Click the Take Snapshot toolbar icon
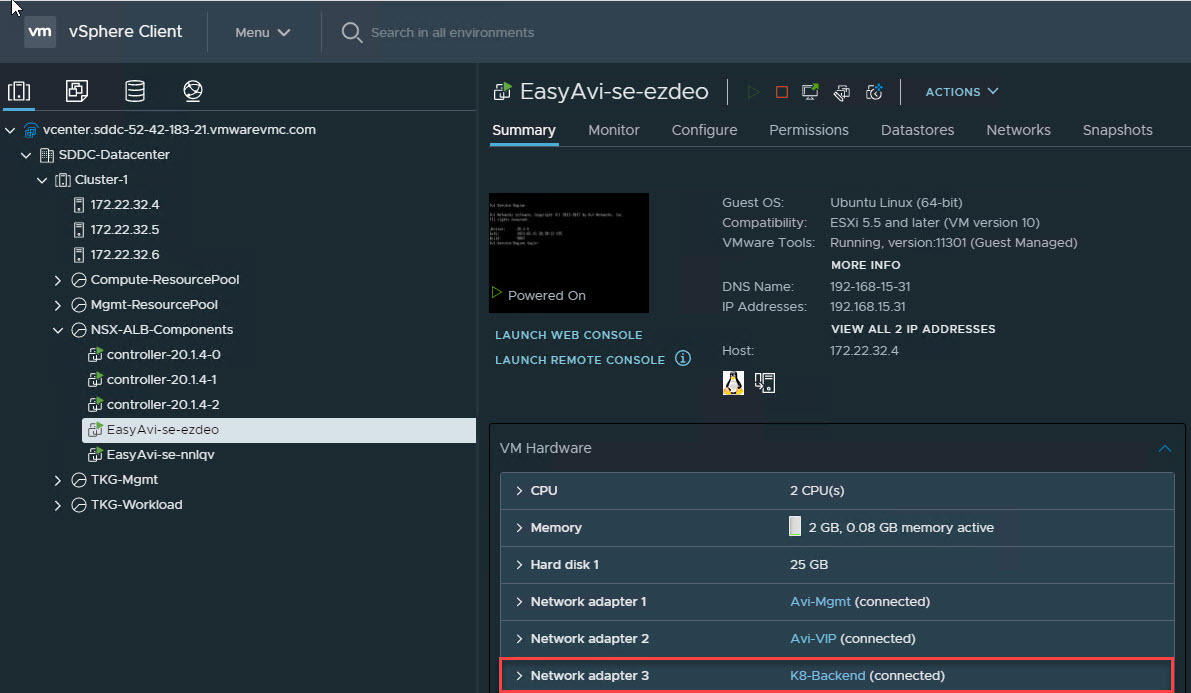 pos(874,92)
